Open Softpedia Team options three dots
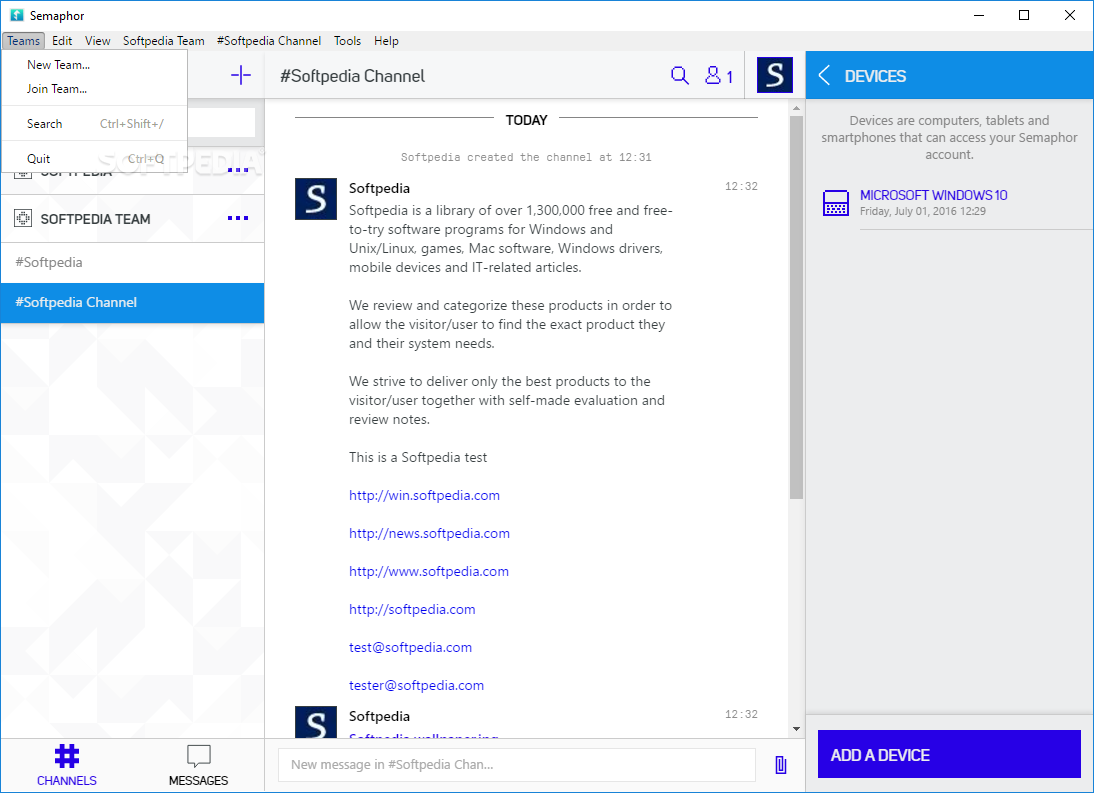1094x793 pixels. (238, 218)
